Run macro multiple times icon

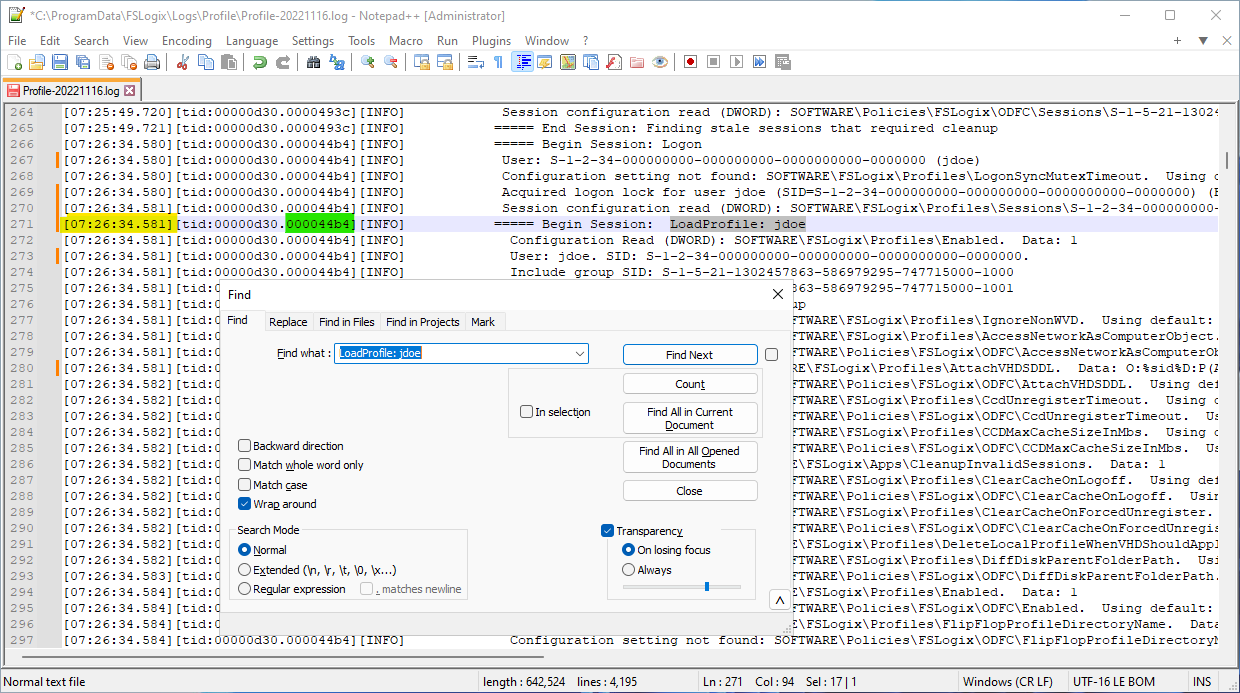(x=759, y=62)
